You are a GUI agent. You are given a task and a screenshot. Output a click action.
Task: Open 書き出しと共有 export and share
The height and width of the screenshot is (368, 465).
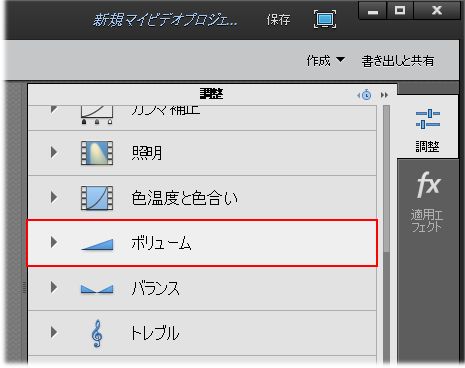pyautogui.click(x=398, y=61)
